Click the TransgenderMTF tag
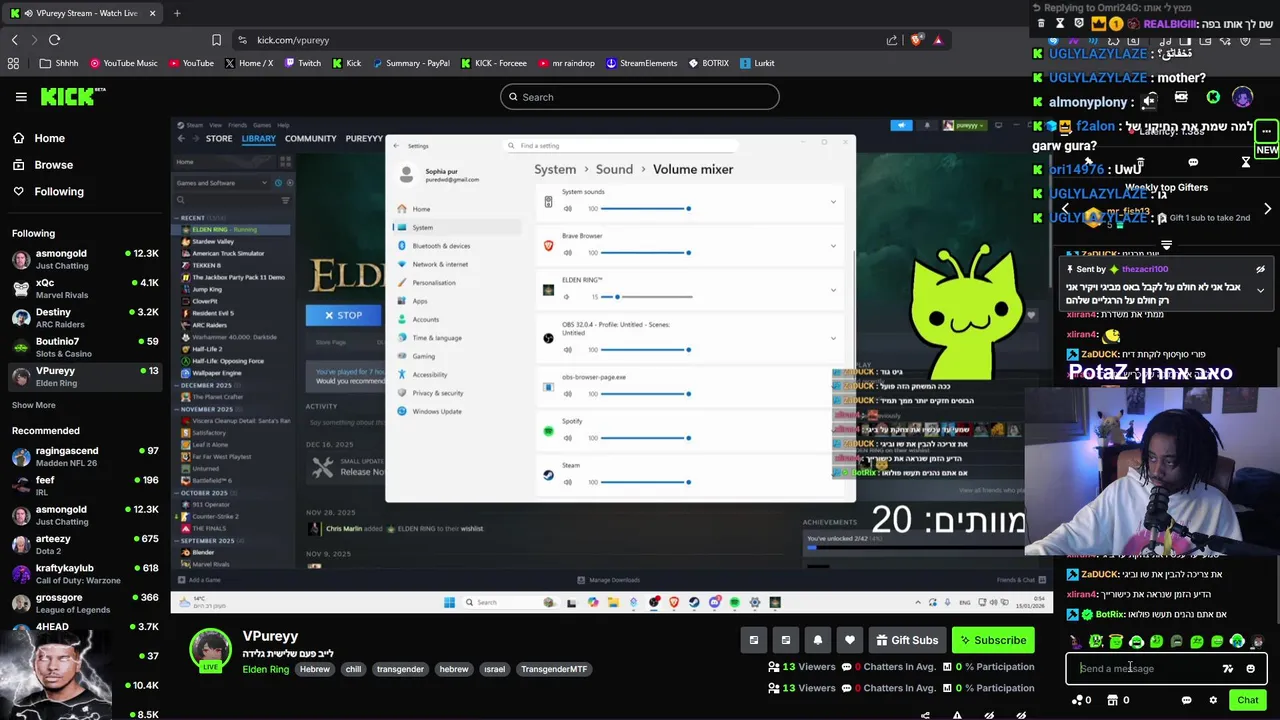Viewport: 1280px width, 720px height. pos(554,669)
